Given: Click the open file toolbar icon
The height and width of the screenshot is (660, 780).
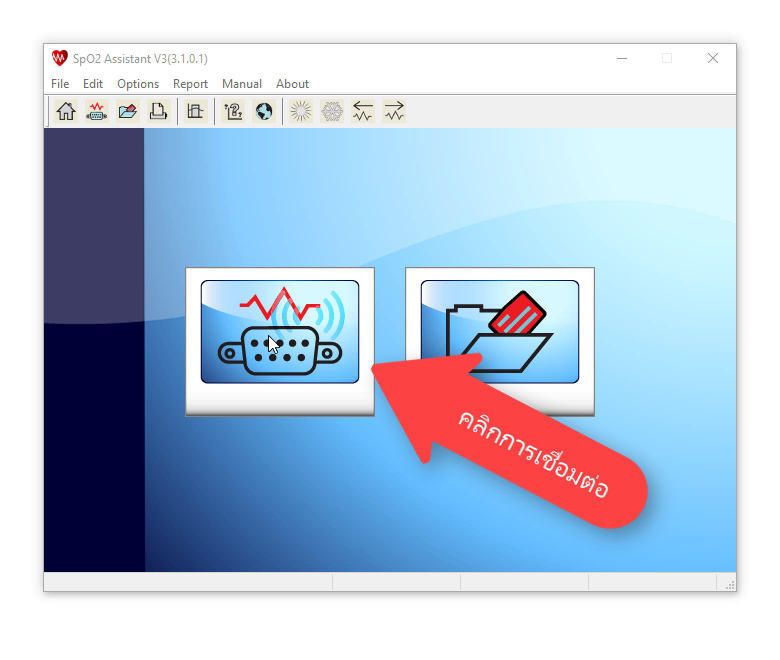Looking at the screenshot, I should click(127, 111).
